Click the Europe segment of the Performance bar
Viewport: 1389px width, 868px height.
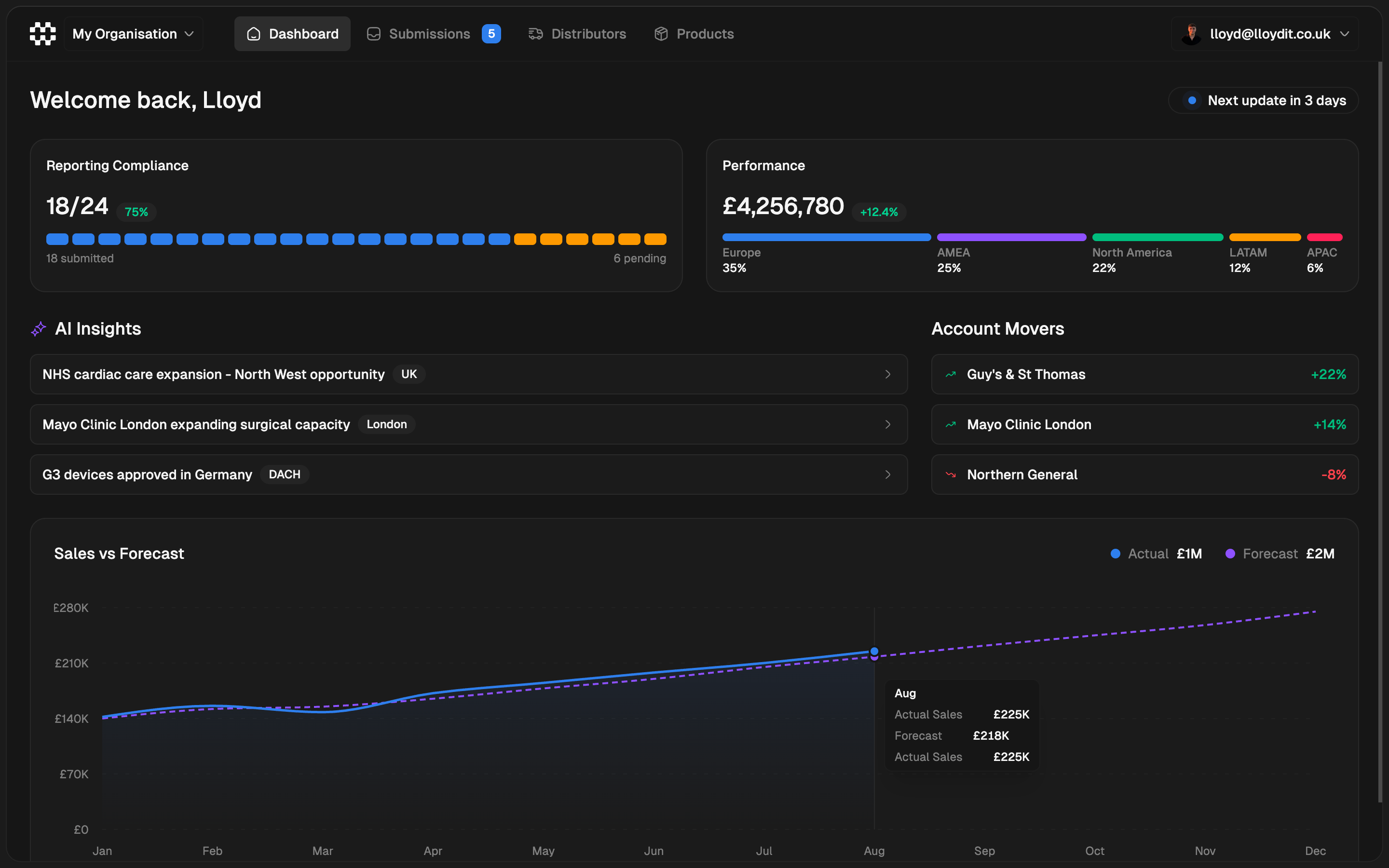pos(827,237)
